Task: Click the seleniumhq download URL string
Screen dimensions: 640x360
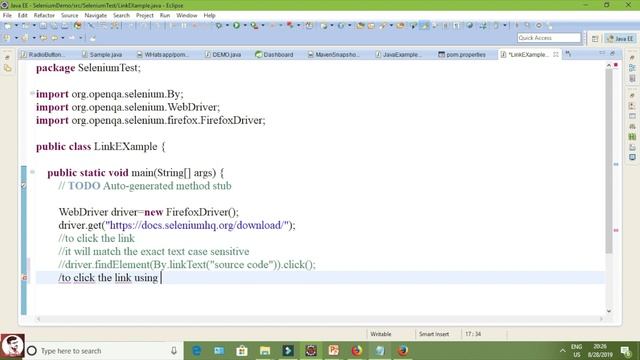Action: pos(198,225)
